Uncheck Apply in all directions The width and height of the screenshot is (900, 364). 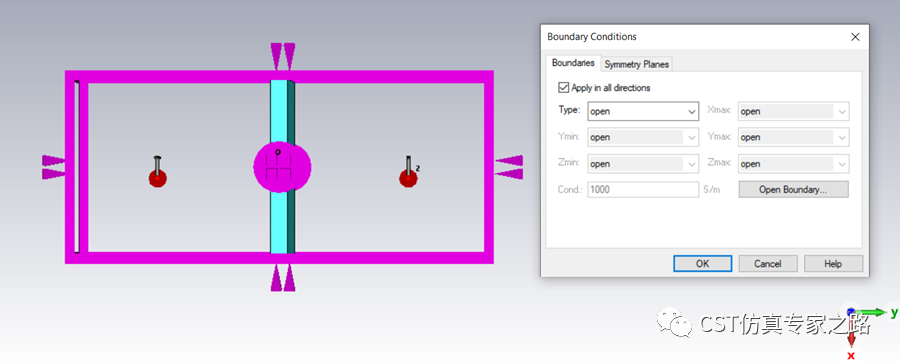pos(563,88)
